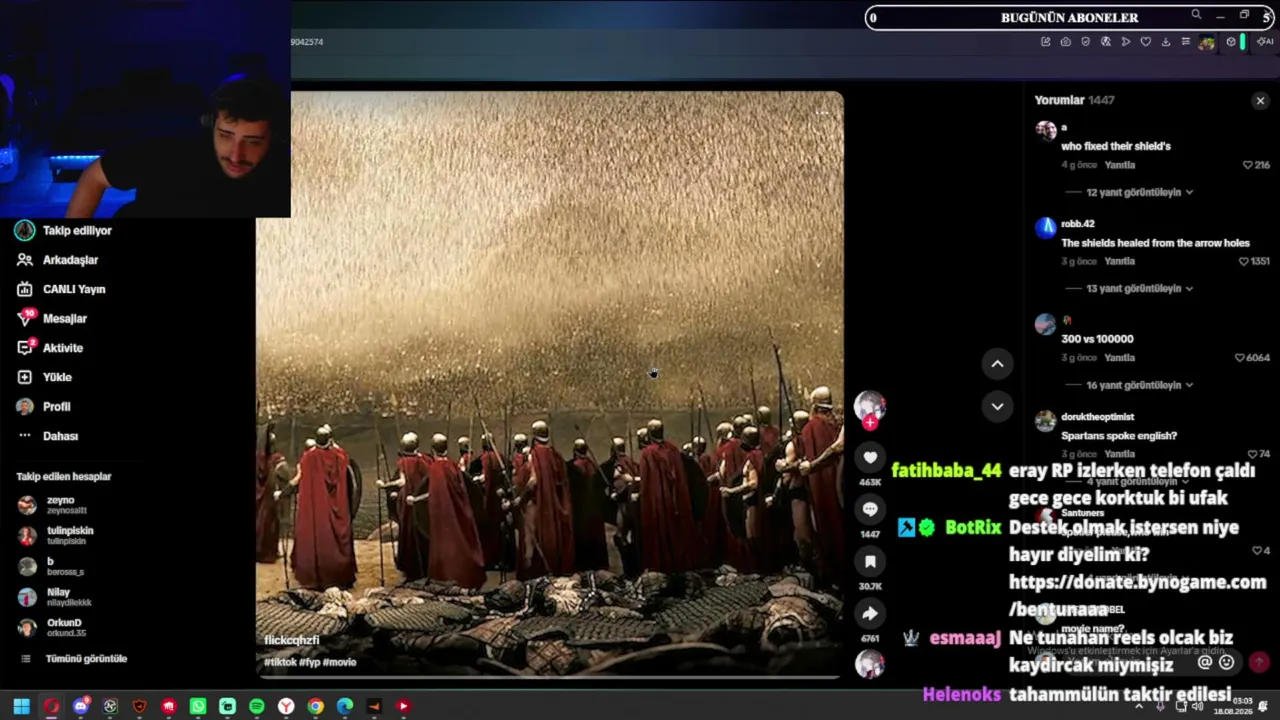Insert emoji in the comment box
The height and width of the screenshot is (720, 1280).
pos(1227,662)
